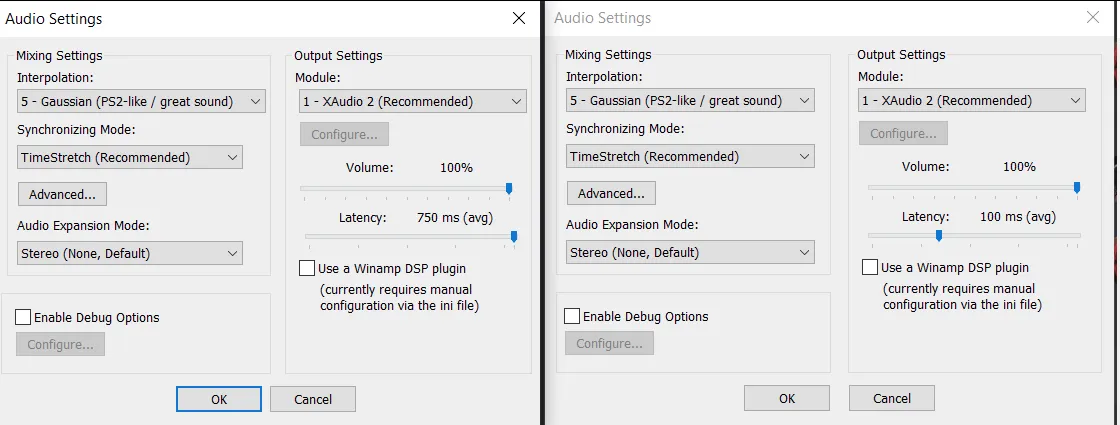1120x425 pixels.
Task: Toggle Winamp DSP plugin checkbox in left dialog
Action: (x=307, y=268)
